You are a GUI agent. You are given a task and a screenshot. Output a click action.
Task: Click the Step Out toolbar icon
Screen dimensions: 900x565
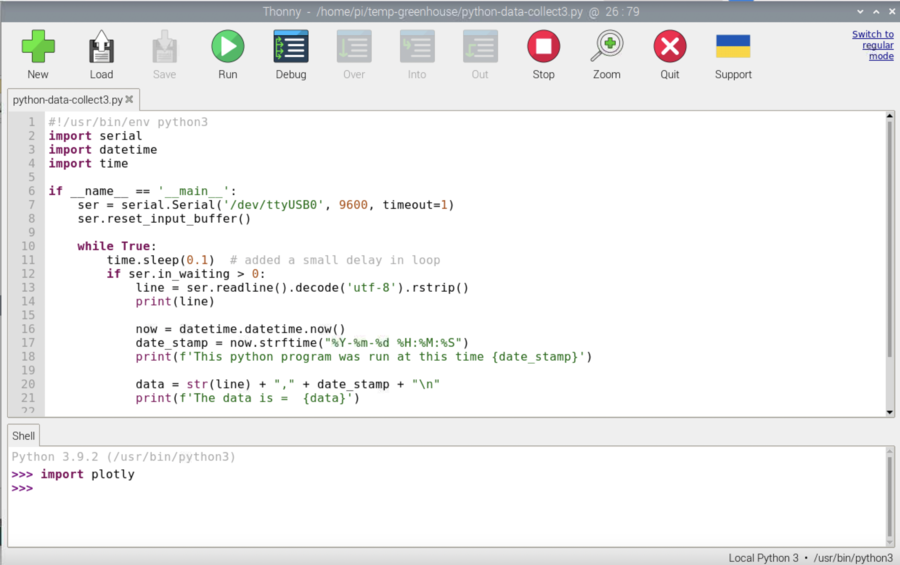480,47
